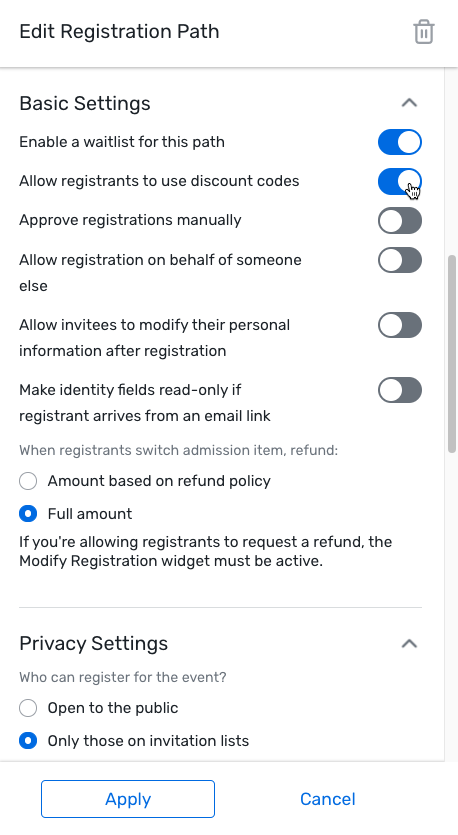
Task: Click the Full amount label text
Action: tap(90, 514)
